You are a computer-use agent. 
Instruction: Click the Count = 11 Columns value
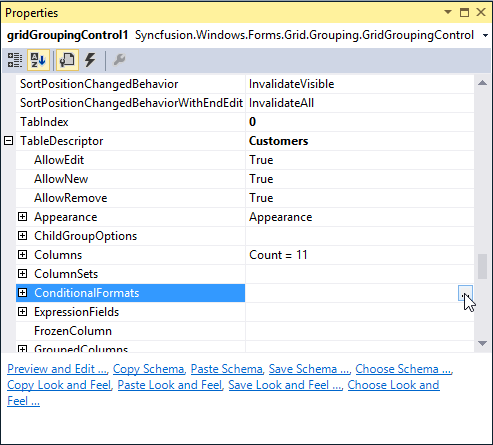tap(278, 255)
